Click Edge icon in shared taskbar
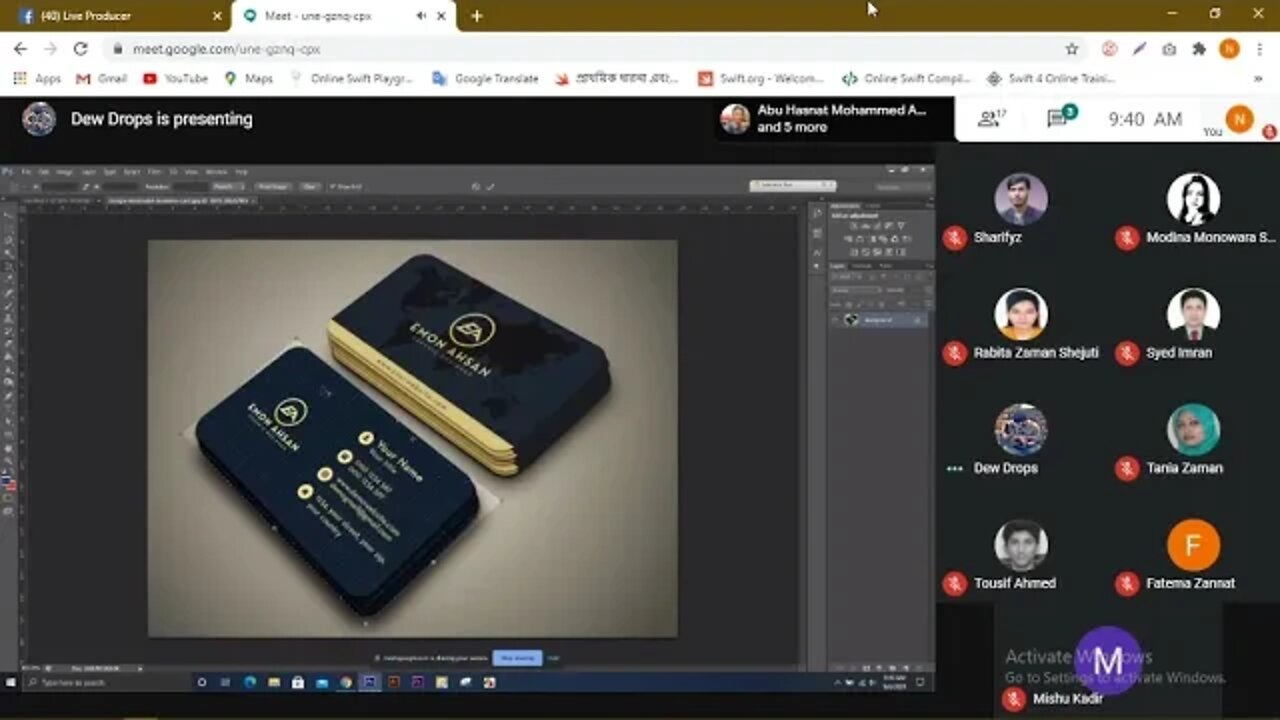The image size is (1280, 720). pos(249,682)
